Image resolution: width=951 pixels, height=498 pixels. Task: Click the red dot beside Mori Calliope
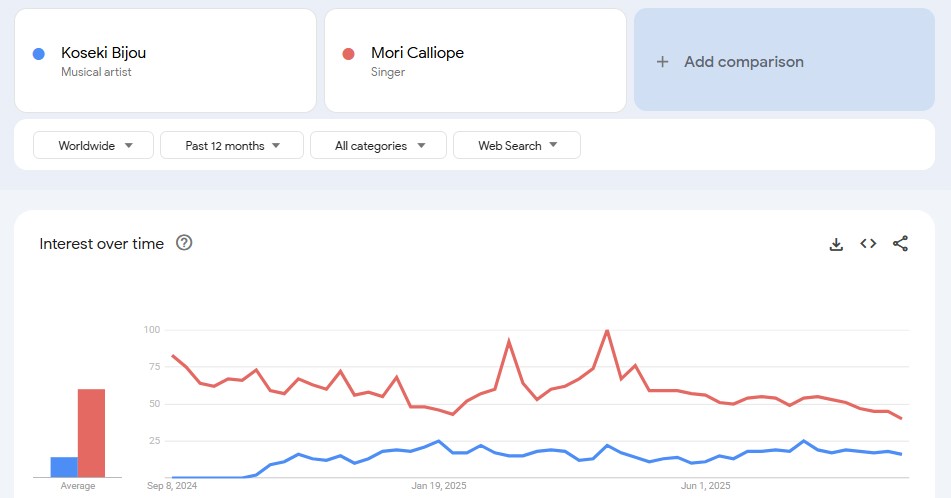pos(348,54)
